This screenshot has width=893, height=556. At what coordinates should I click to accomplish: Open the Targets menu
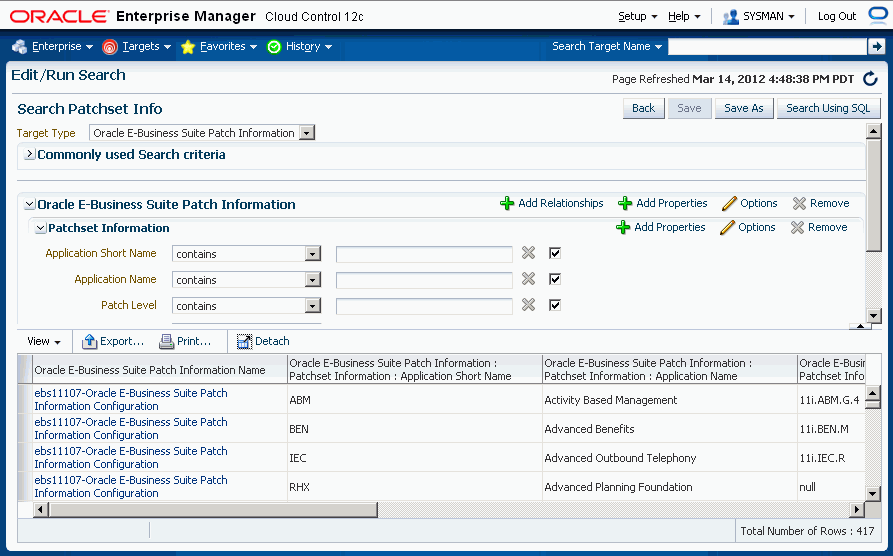(x=147, y=46)
